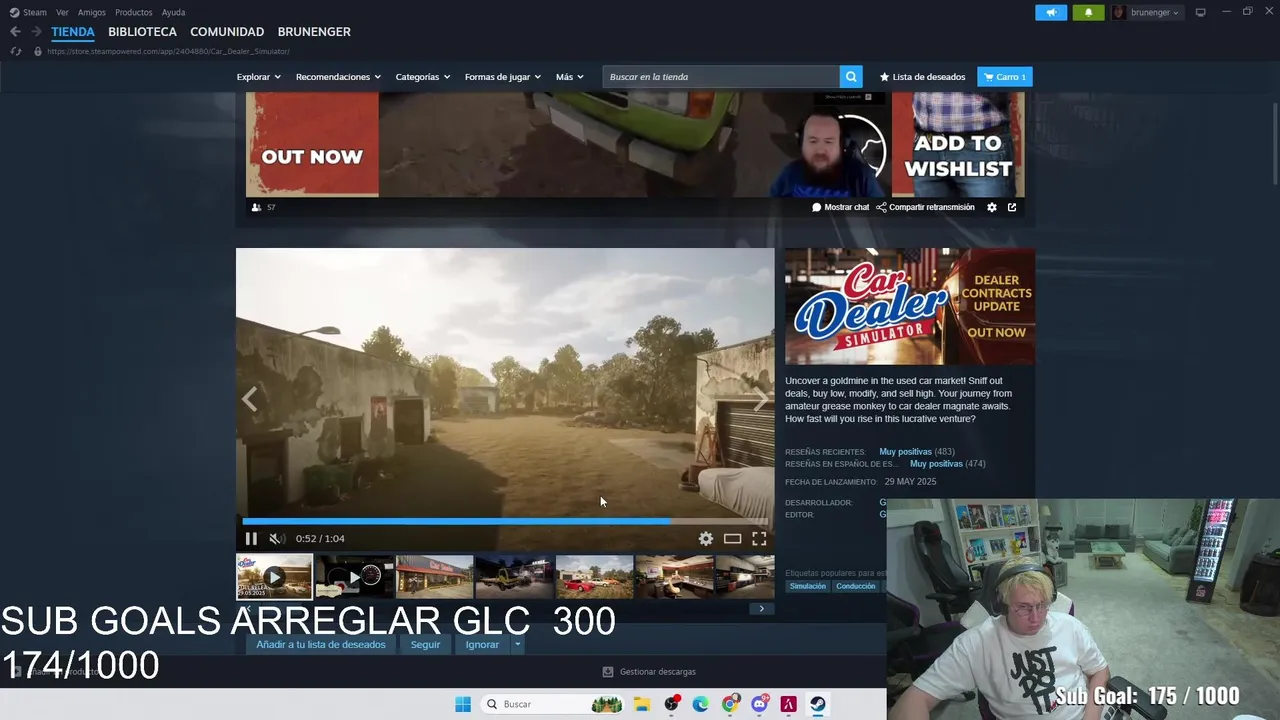1280x720 pixels.
Task: Expand the wishlist options arrow next to Ignorar
Action: 517,645
